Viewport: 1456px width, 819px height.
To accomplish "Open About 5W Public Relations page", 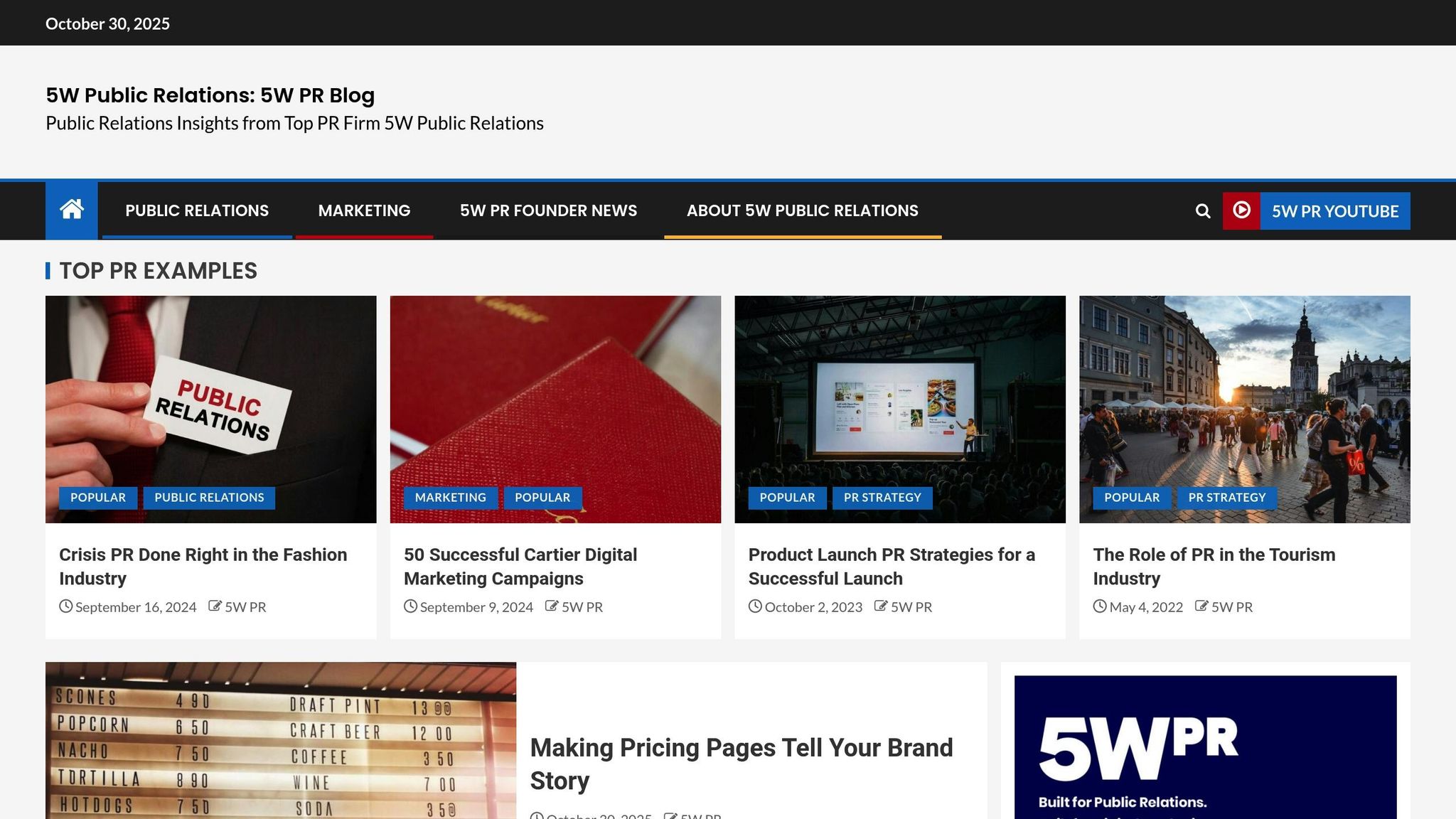I will 802,210.
